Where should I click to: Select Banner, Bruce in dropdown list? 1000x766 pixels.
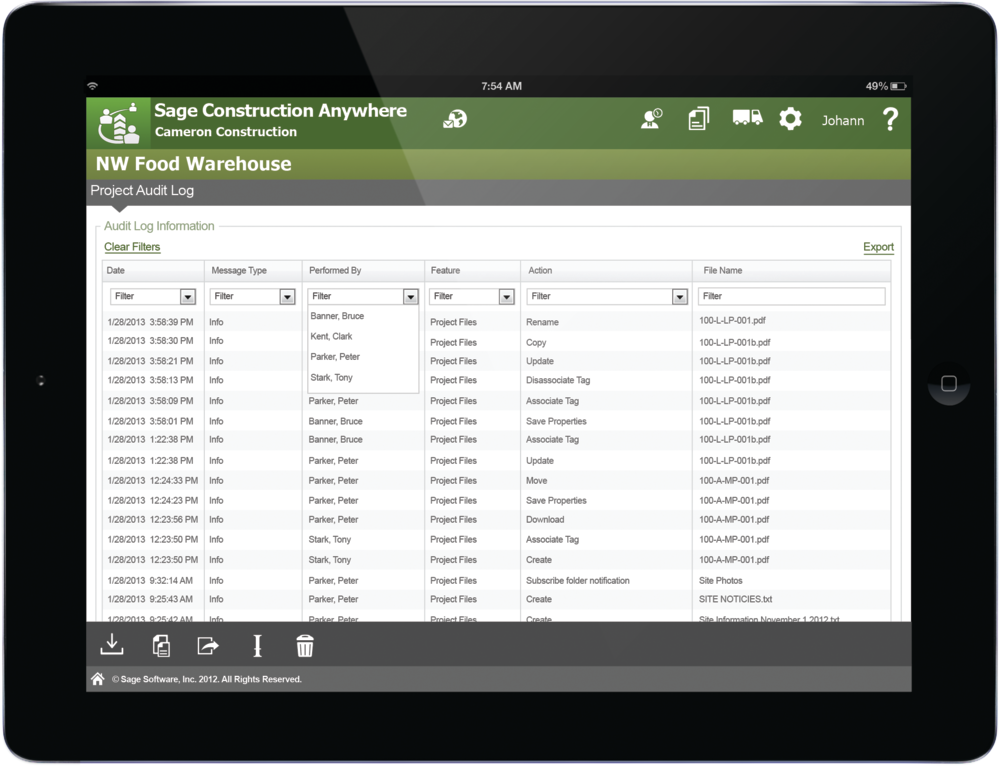pyautogui.click(x=337, y=316)
